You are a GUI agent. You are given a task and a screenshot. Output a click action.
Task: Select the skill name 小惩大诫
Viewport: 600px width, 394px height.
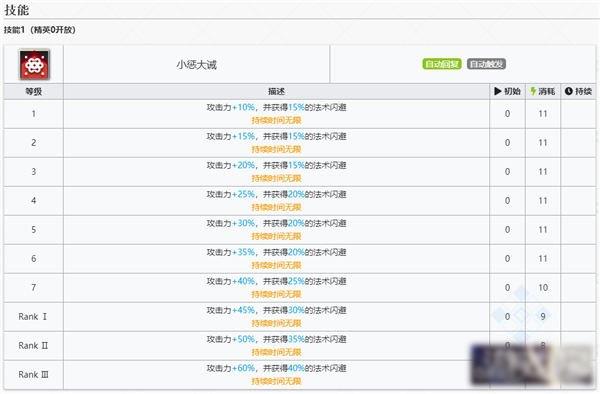pyautogui.click(x=196, y=65)
